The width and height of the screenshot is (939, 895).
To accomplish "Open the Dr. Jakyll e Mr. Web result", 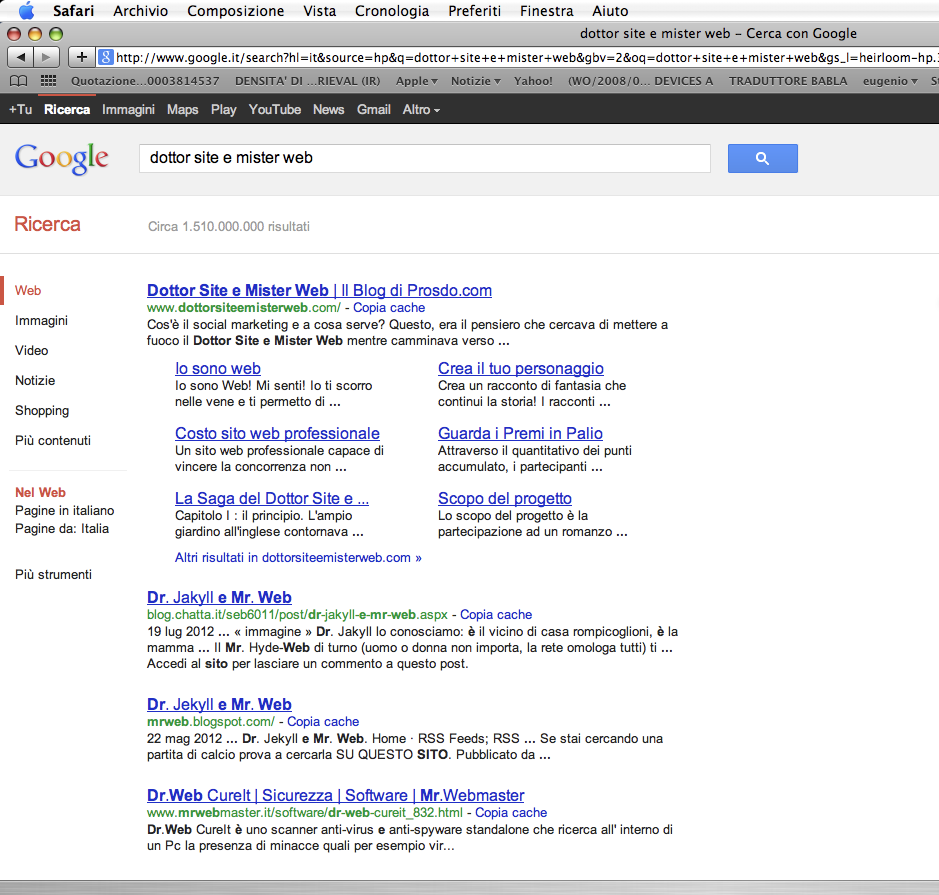I will tap(219, 597).
